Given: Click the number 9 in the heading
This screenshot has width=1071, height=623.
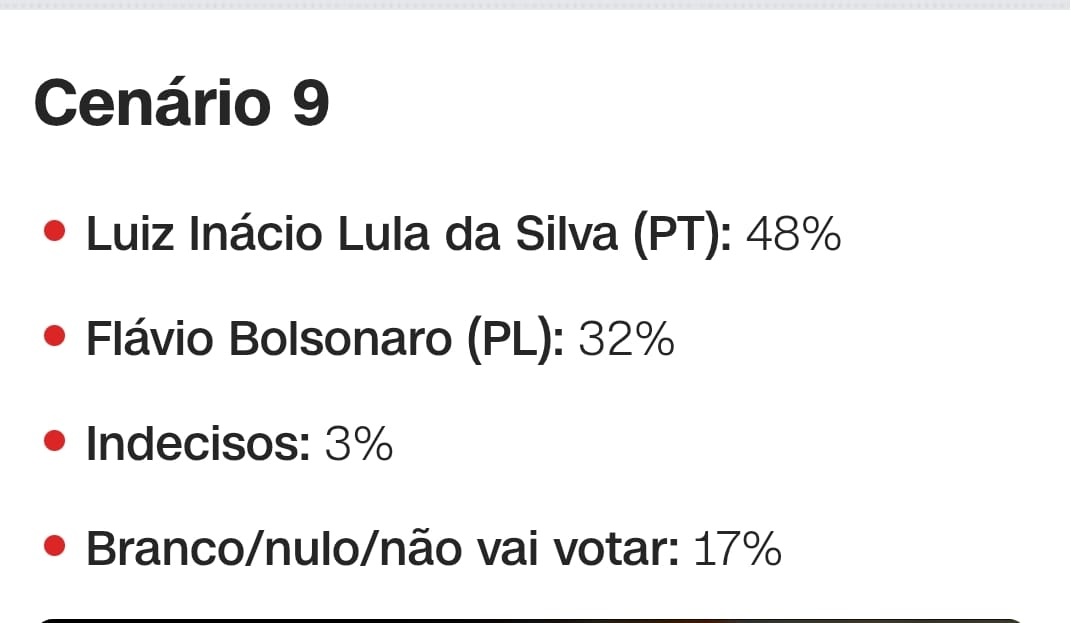Looking at the screenshot, I should pyautogui.click(x=310, y=103).
